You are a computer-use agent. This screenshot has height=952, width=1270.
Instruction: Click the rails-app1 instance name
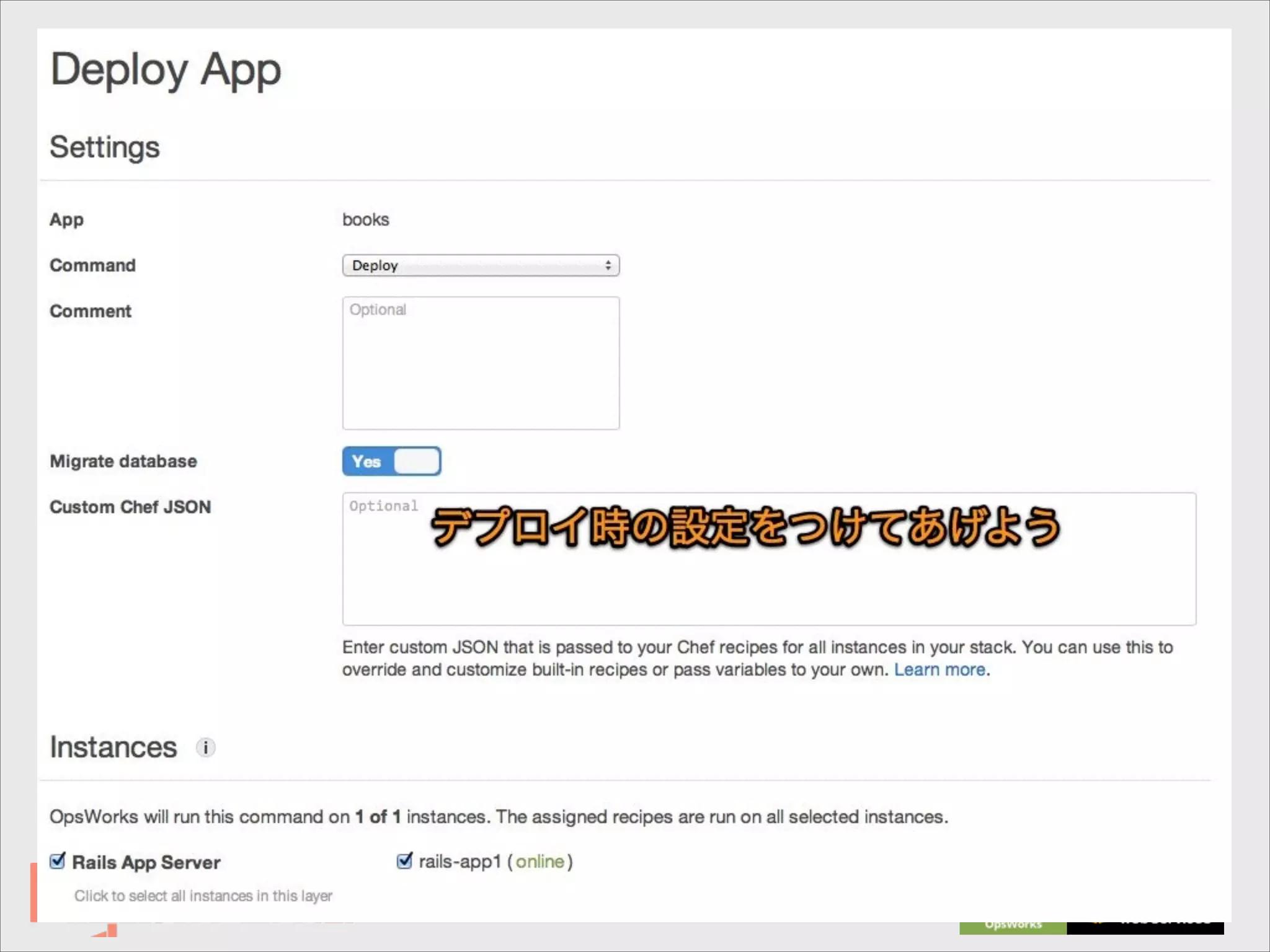click(x=460, y=862)
